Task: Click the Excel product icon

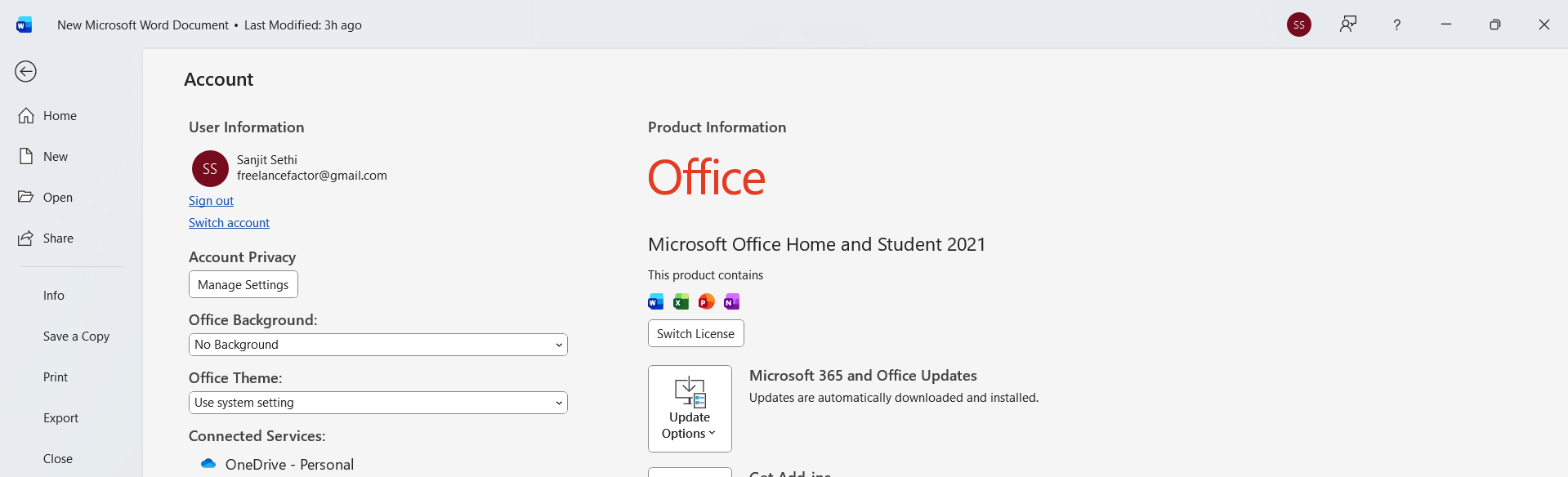Action: click(681, 302)
